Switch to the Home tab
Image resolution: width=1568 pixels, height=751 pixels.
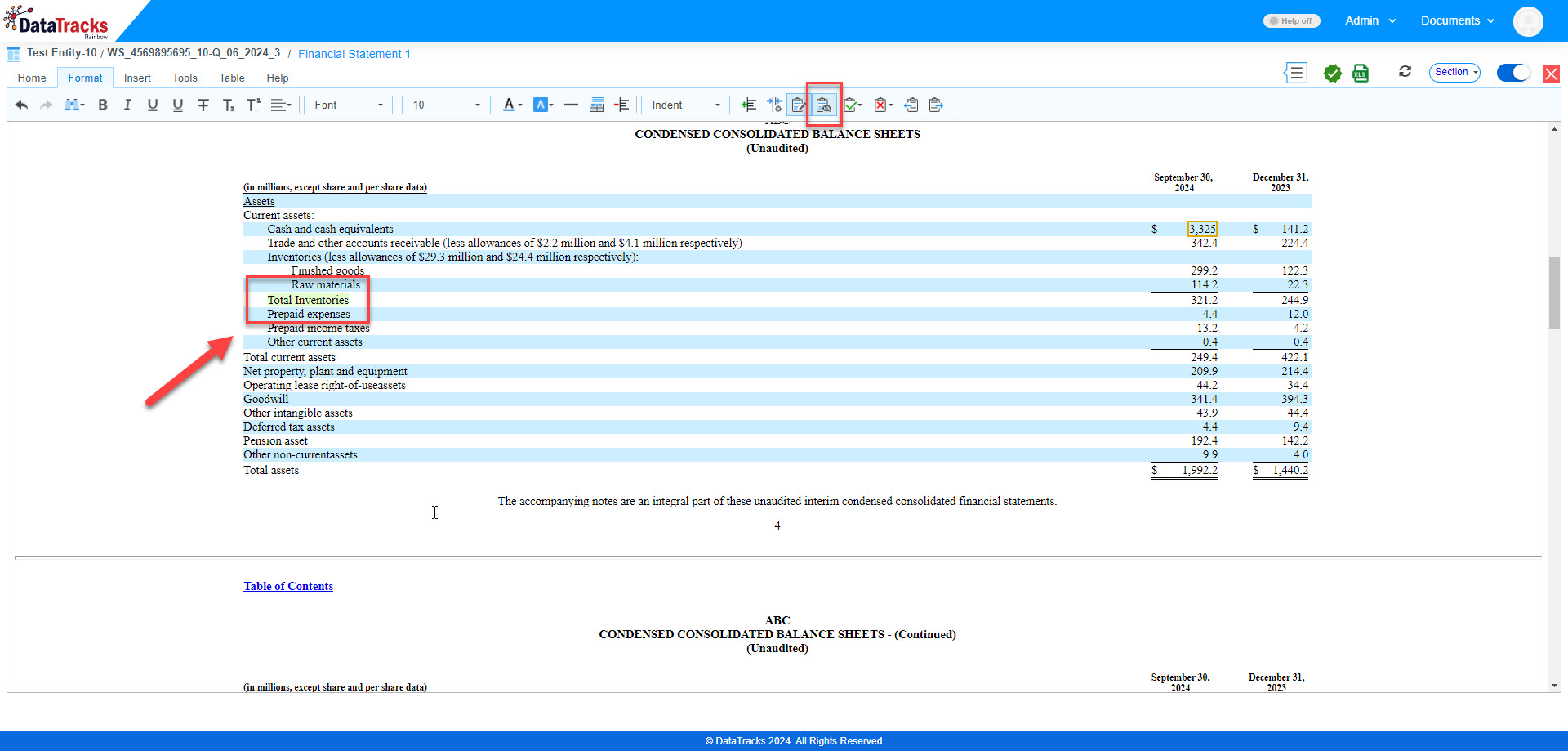pos(32,78)
